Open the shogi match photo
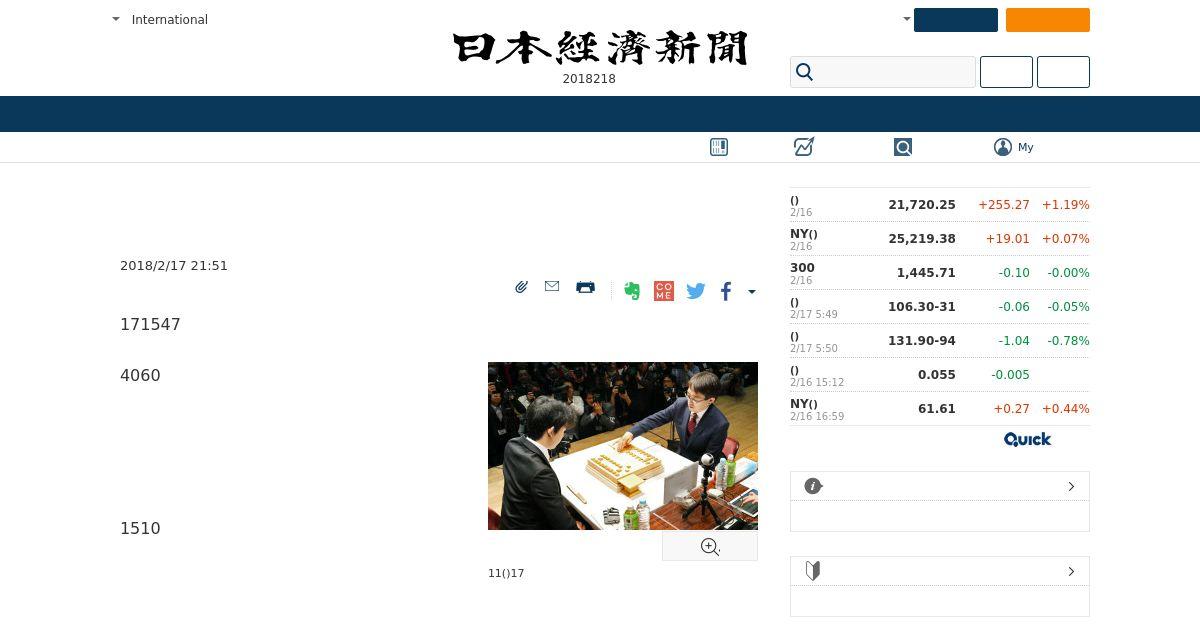The width and height of the screenshot is (1200, 630). 623,446
